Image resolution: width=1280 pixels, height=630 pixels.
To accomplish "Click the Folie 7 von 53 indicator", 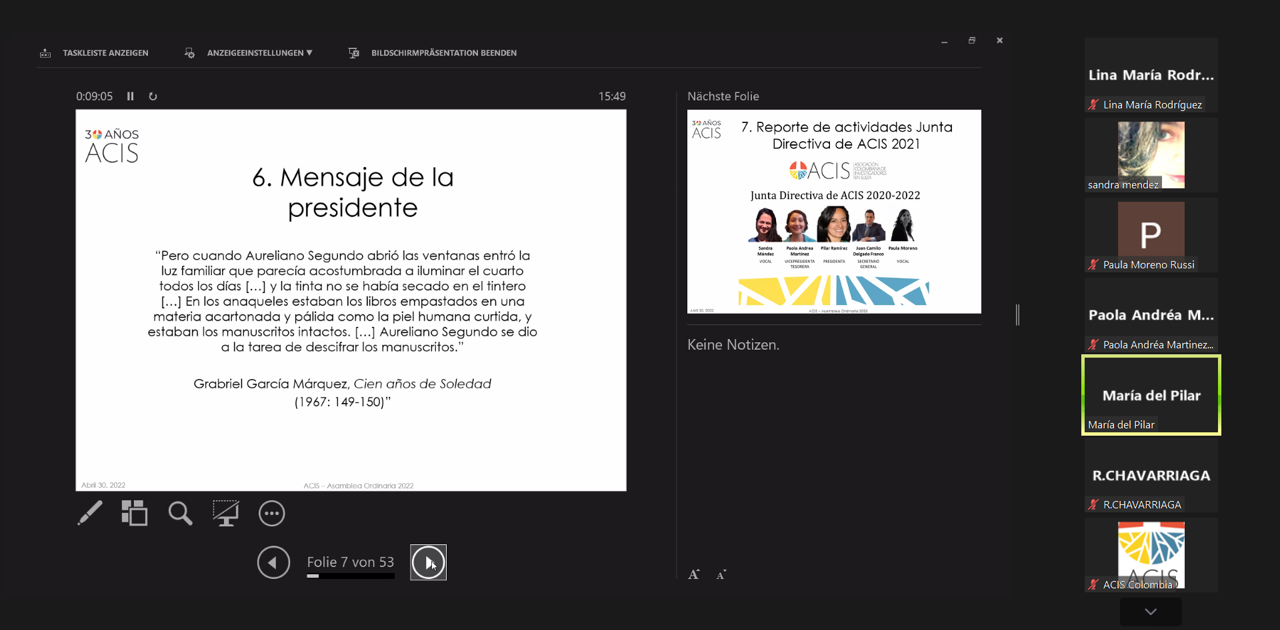I will pos(350,562).
